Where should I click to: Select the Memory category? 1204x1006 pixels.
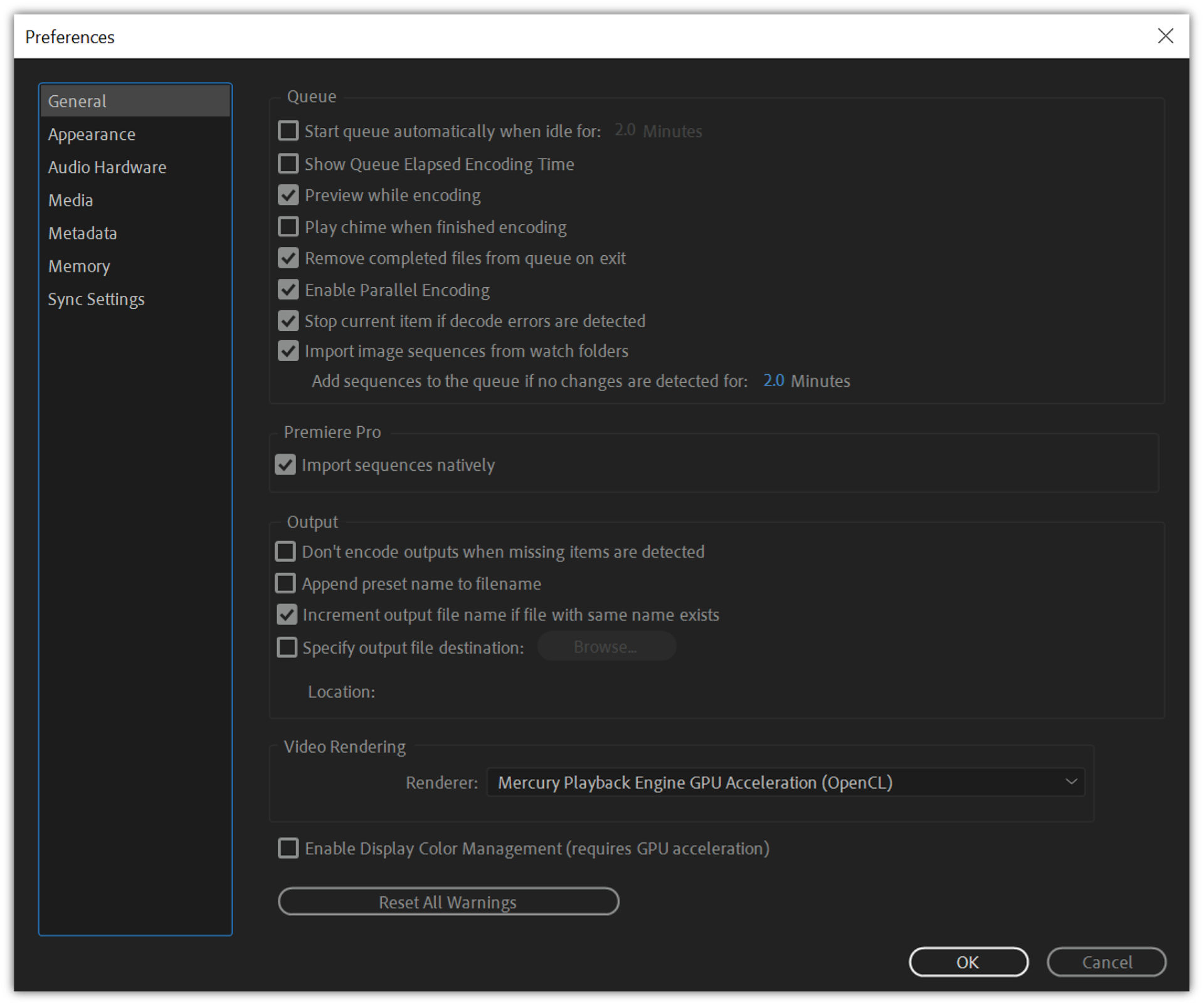pos(79,266)
